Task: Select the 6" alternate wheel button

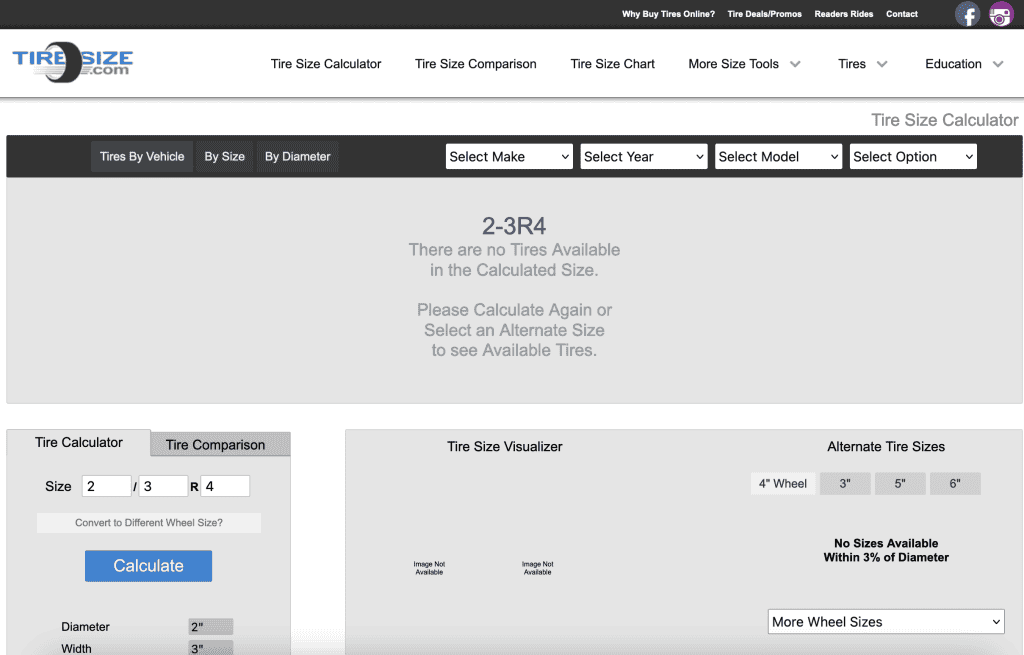Action: pos(955,484)
